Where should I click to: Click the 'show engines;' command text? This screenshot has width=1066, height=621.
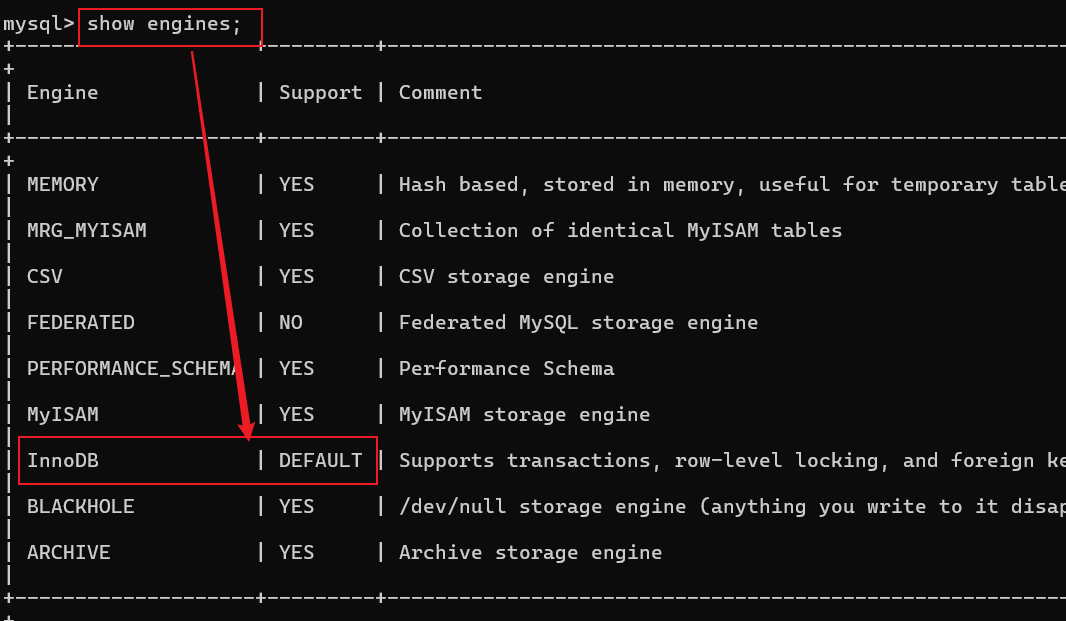(x=164, y=24)
